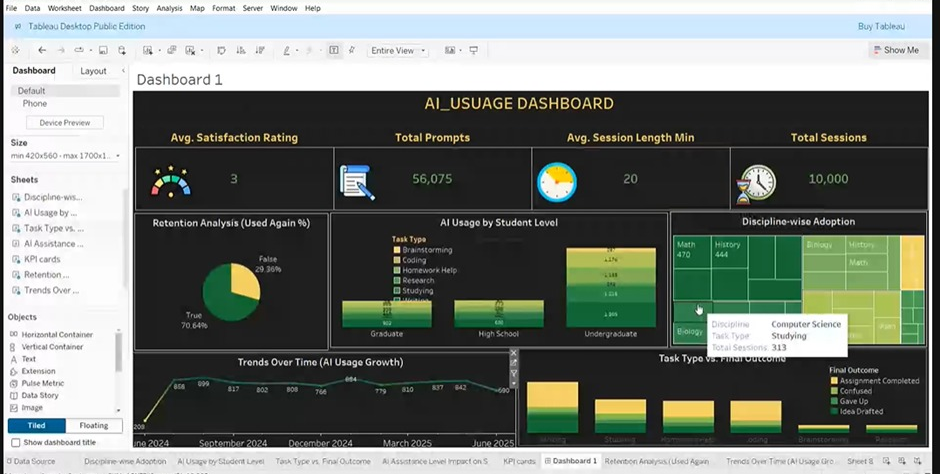Click the Highlight pen toolbar icon

(286, 50)
